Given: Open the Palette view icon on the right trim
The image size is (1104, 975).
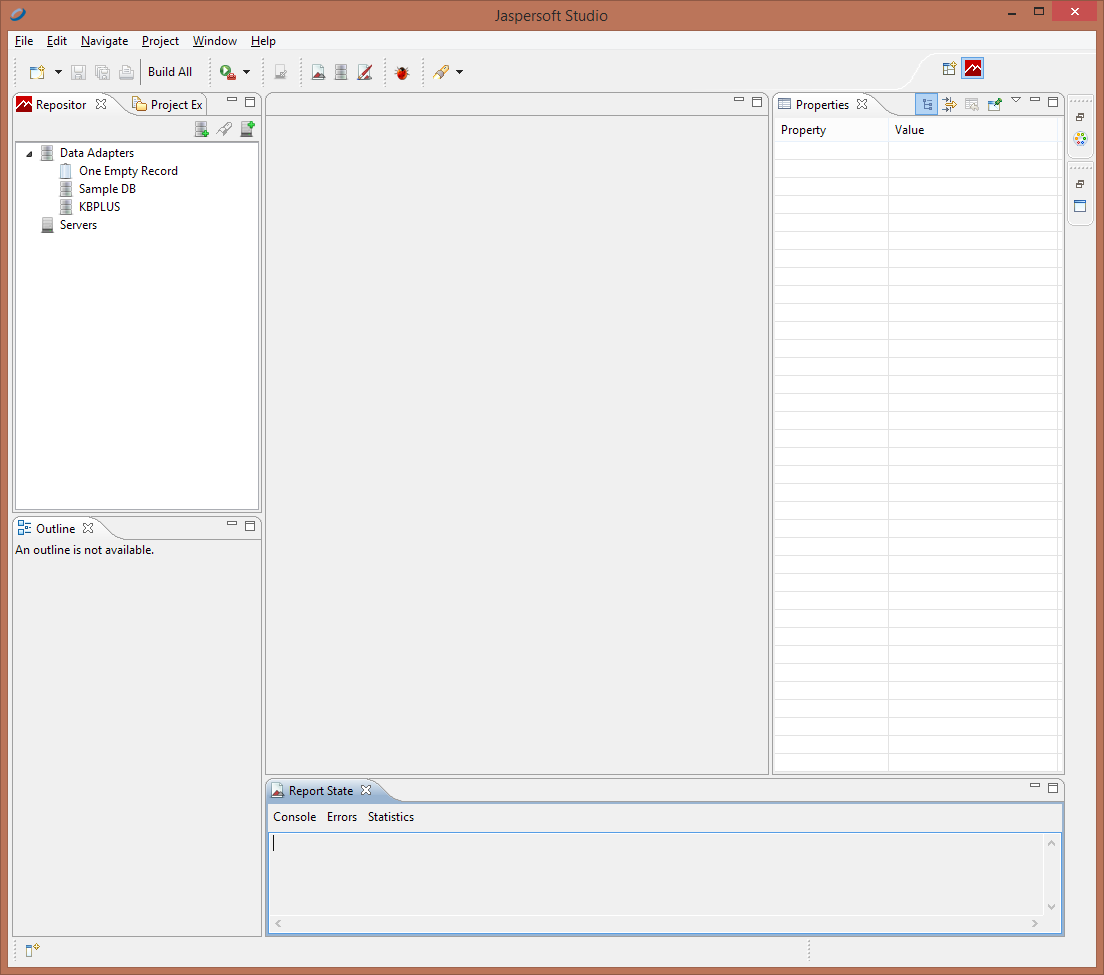Looking at the screenshot, I should 1081,139.
